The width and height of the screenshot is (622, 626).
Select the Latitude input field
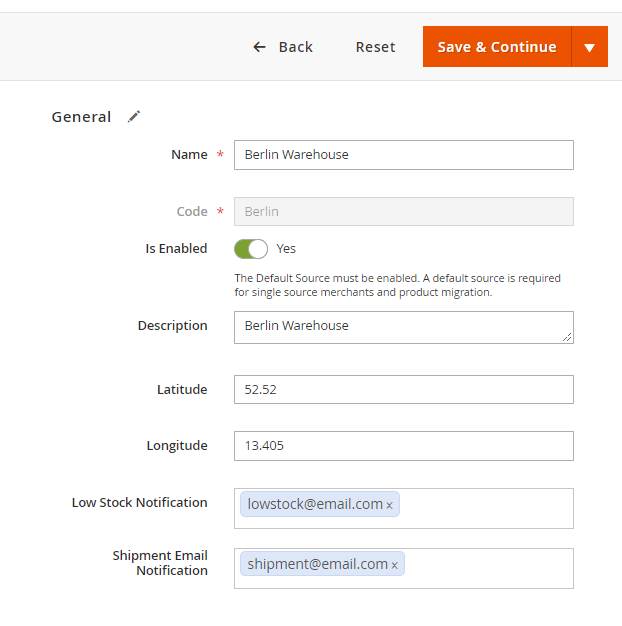point(403,389)
